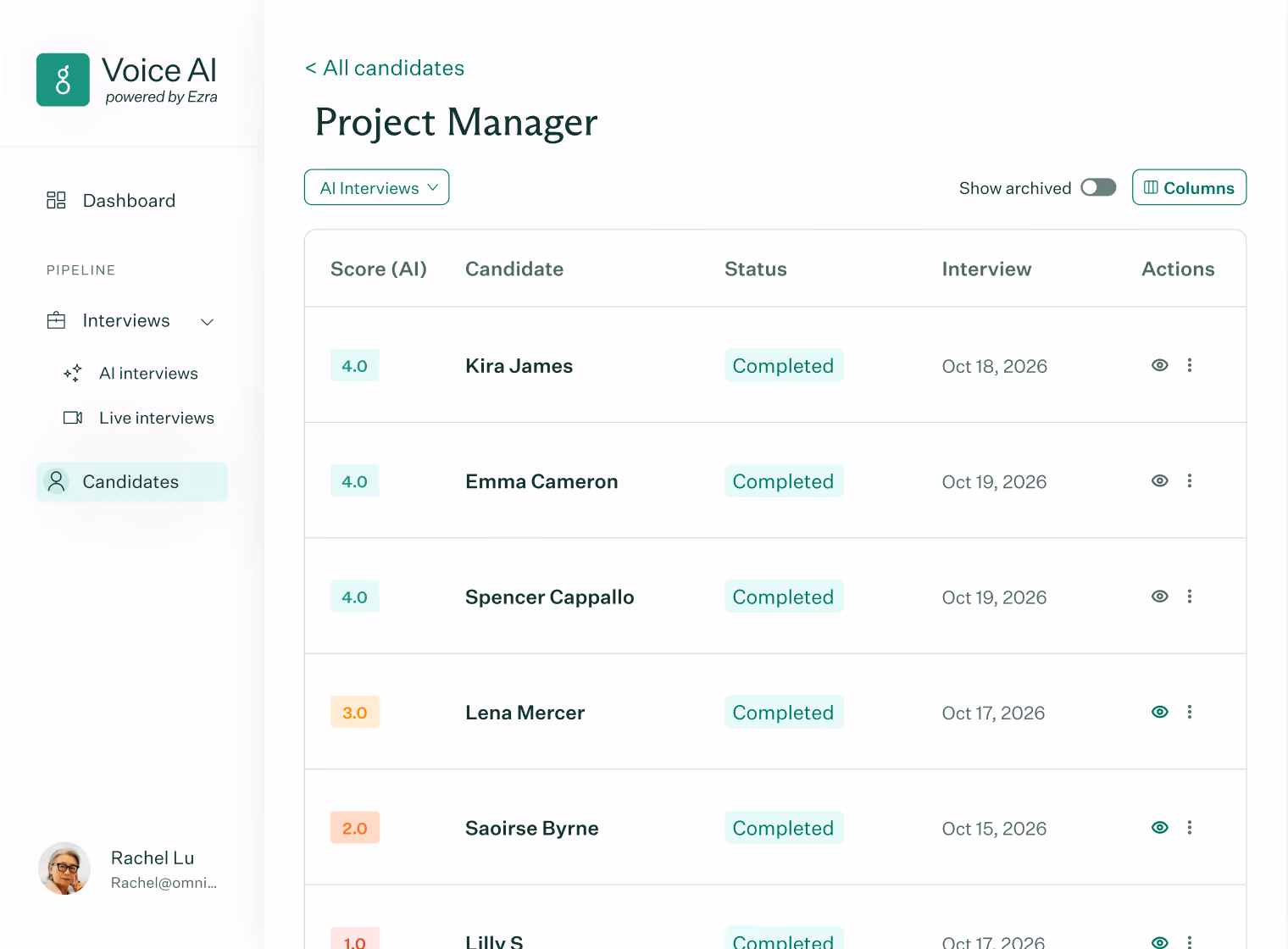Image resolution: width=1288 pixels, height=949 pixels.
Task: Open more actions for Emma Cameron
Action: point(1190,480)
